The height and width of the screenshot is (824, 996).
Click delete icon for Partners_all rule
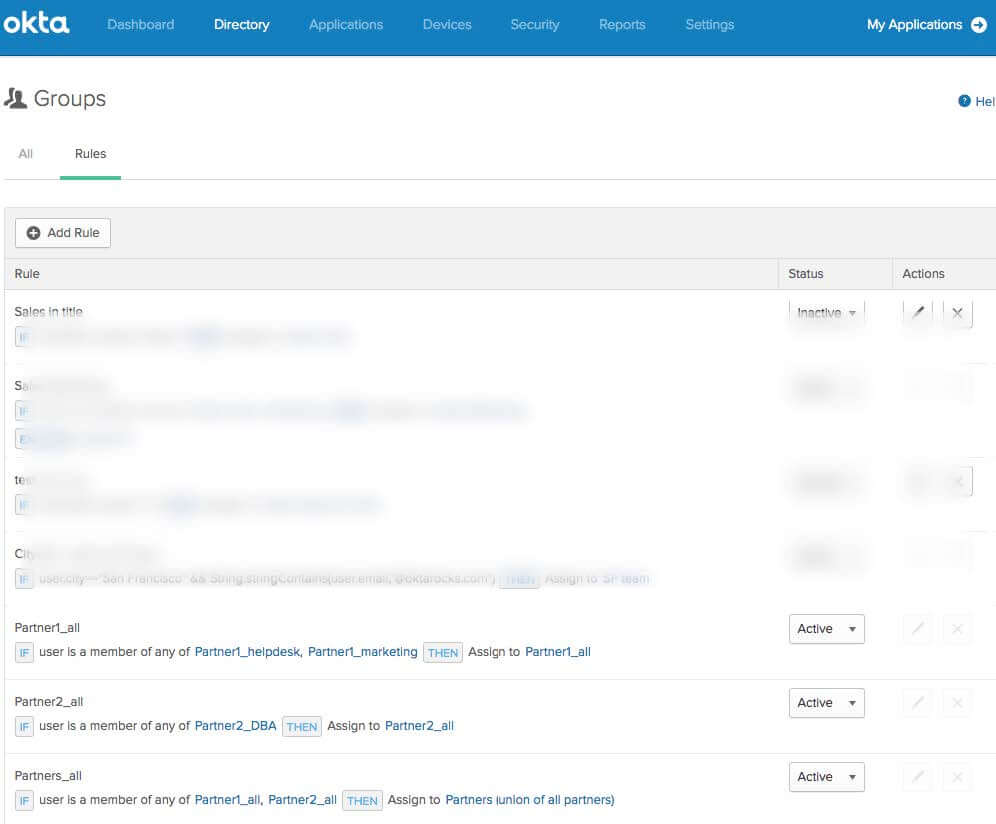coord(957,777)
